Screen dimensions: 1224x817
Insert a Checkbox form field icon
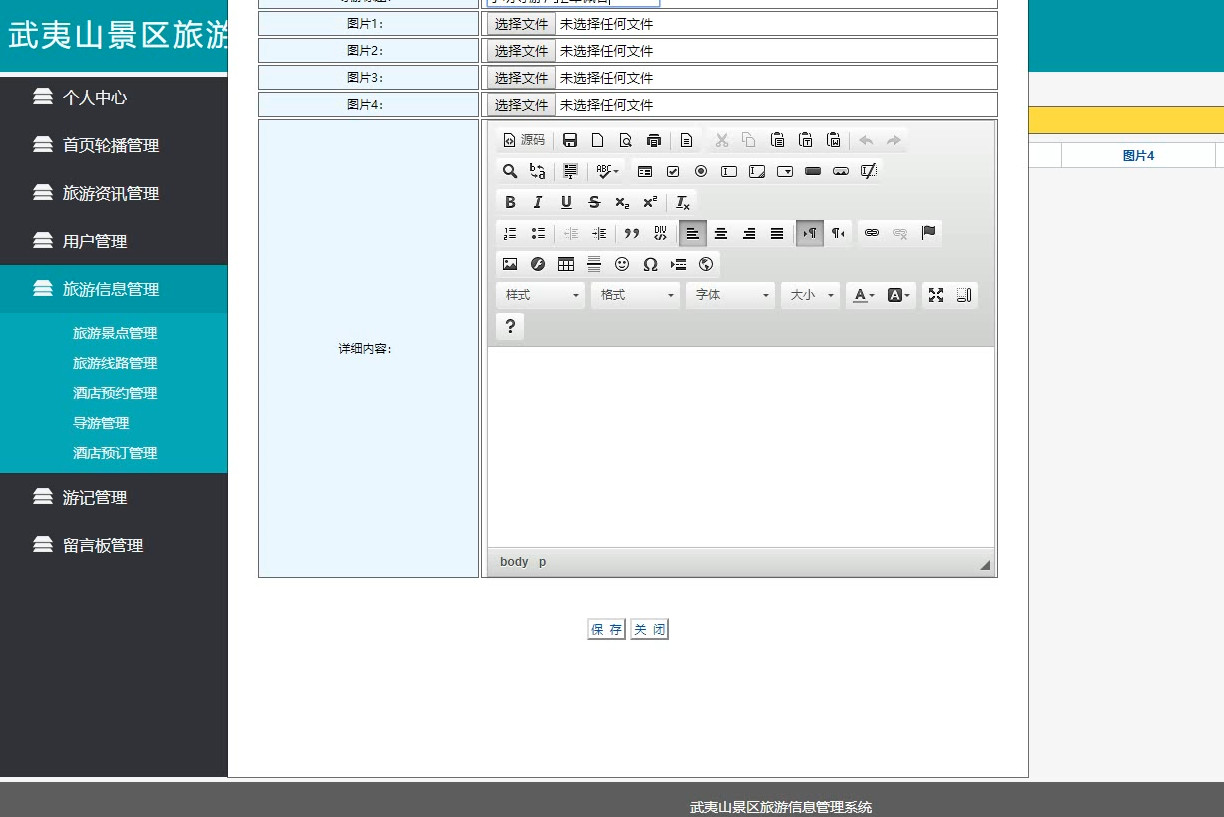click(673, 171)
